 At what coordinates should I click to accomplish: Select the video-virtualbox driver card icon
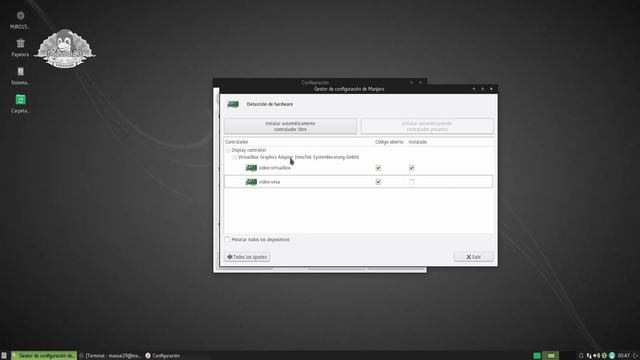(x=251, y=168)
